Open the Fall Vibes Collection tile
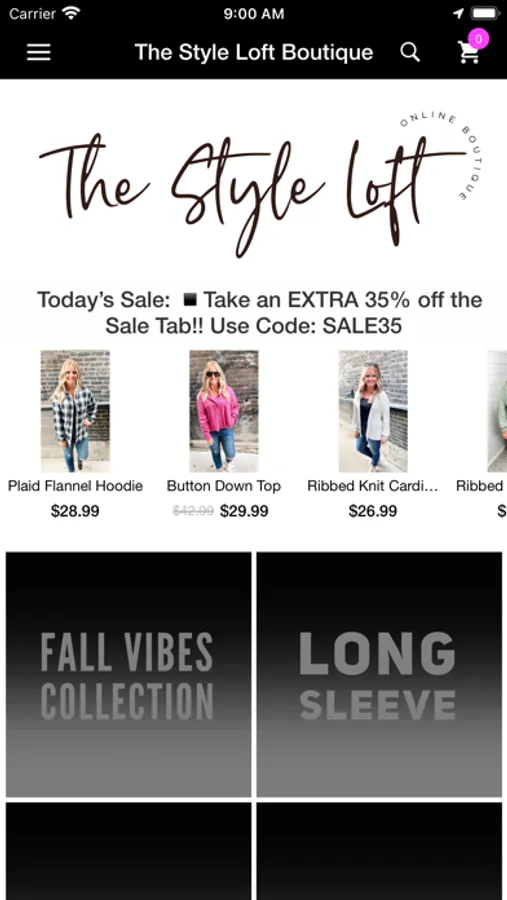This screenshot has height=900, width=507. pos(129,674)
